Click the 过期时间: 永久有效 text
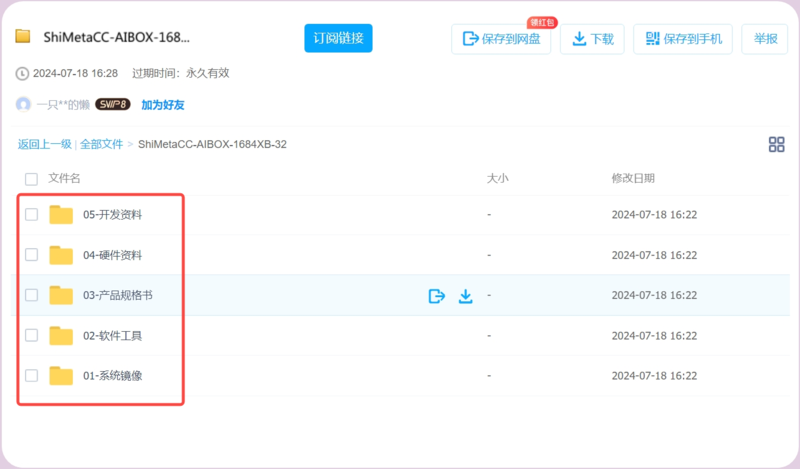The width and height of the screenshot is (800, 469). tap(181, 73)
